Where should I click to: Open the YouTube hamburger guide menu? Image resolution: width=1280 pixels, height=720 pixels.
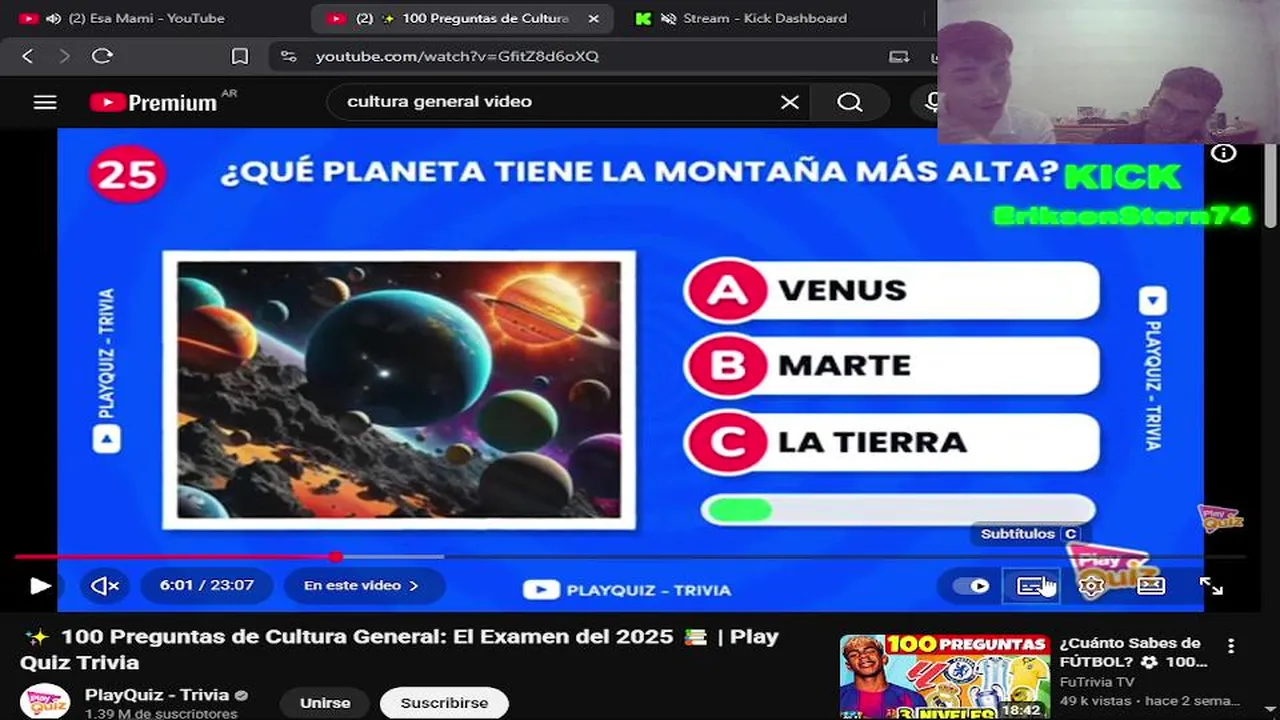tap(45, 102)
